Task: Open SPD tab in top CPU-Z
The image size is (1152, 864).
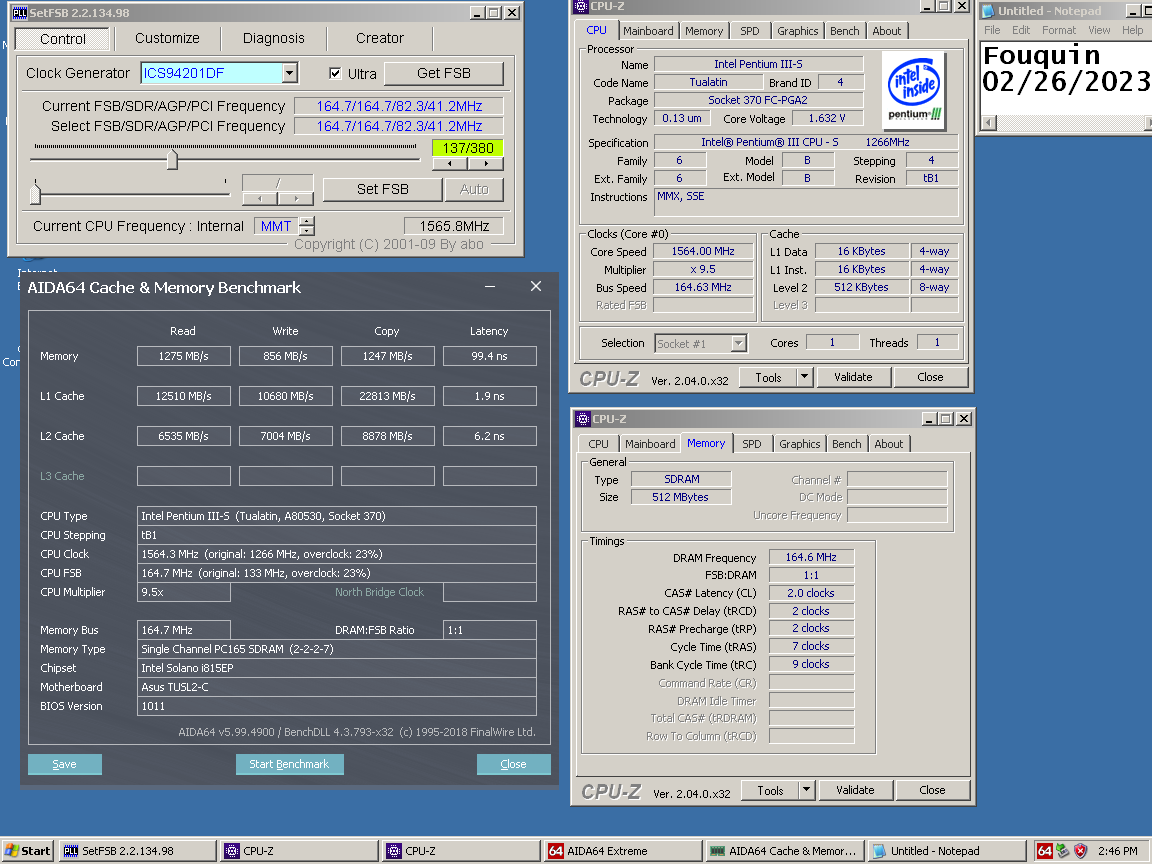Action: pos(750,31)
